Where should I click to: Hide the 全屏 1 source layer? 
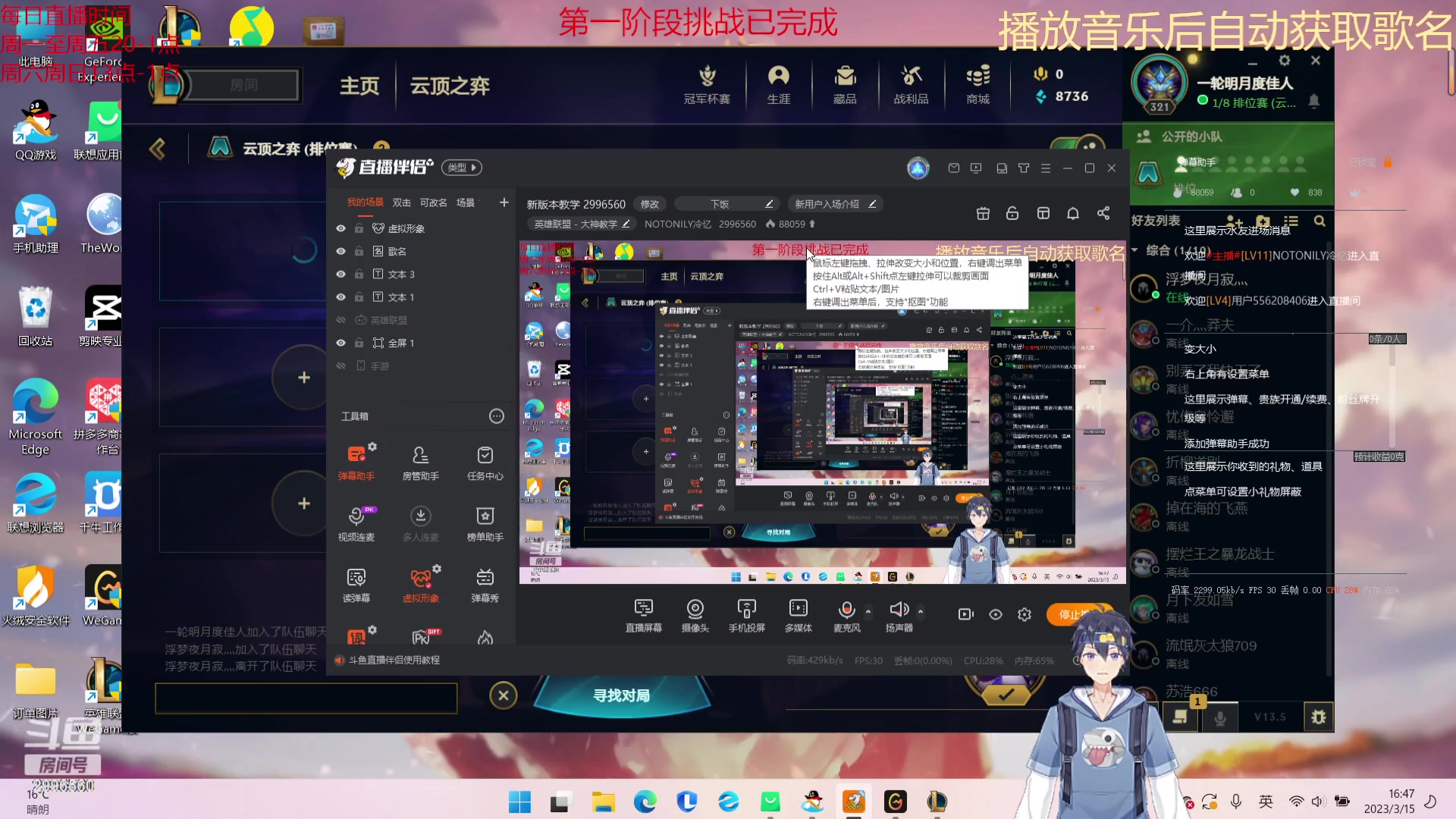pyautogui.click(x=340, y=343)
